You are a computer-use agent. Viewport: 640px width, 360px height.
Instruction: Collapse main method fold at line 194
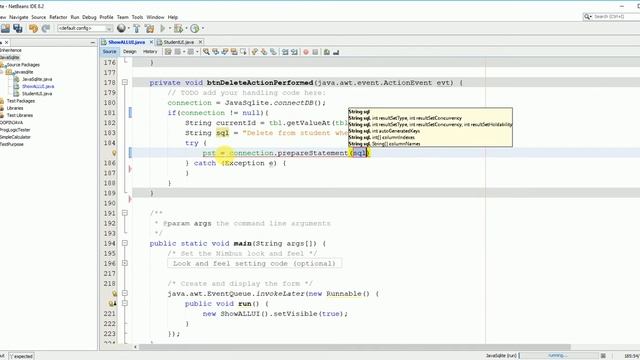point(125,243)
